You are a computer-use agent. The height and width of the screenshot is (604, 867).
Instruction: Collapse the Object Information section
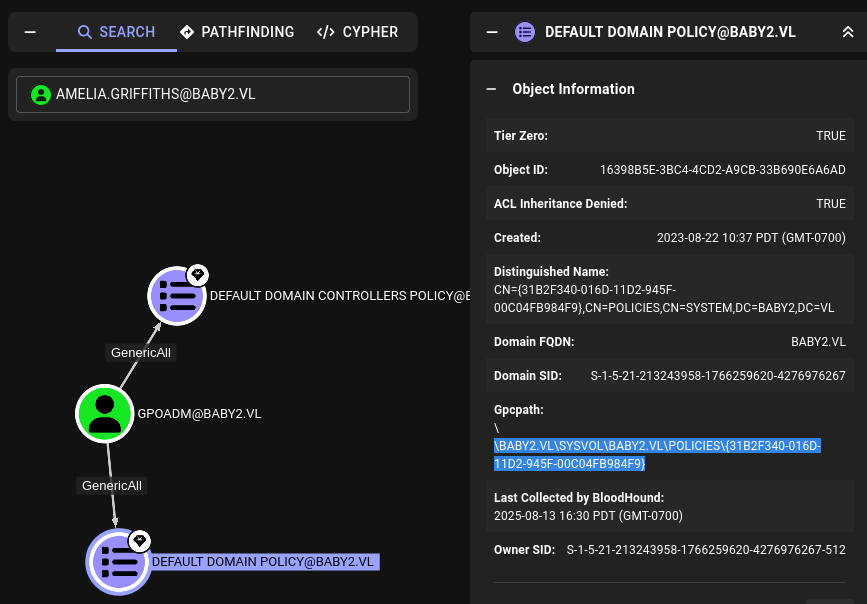(491, 89)
